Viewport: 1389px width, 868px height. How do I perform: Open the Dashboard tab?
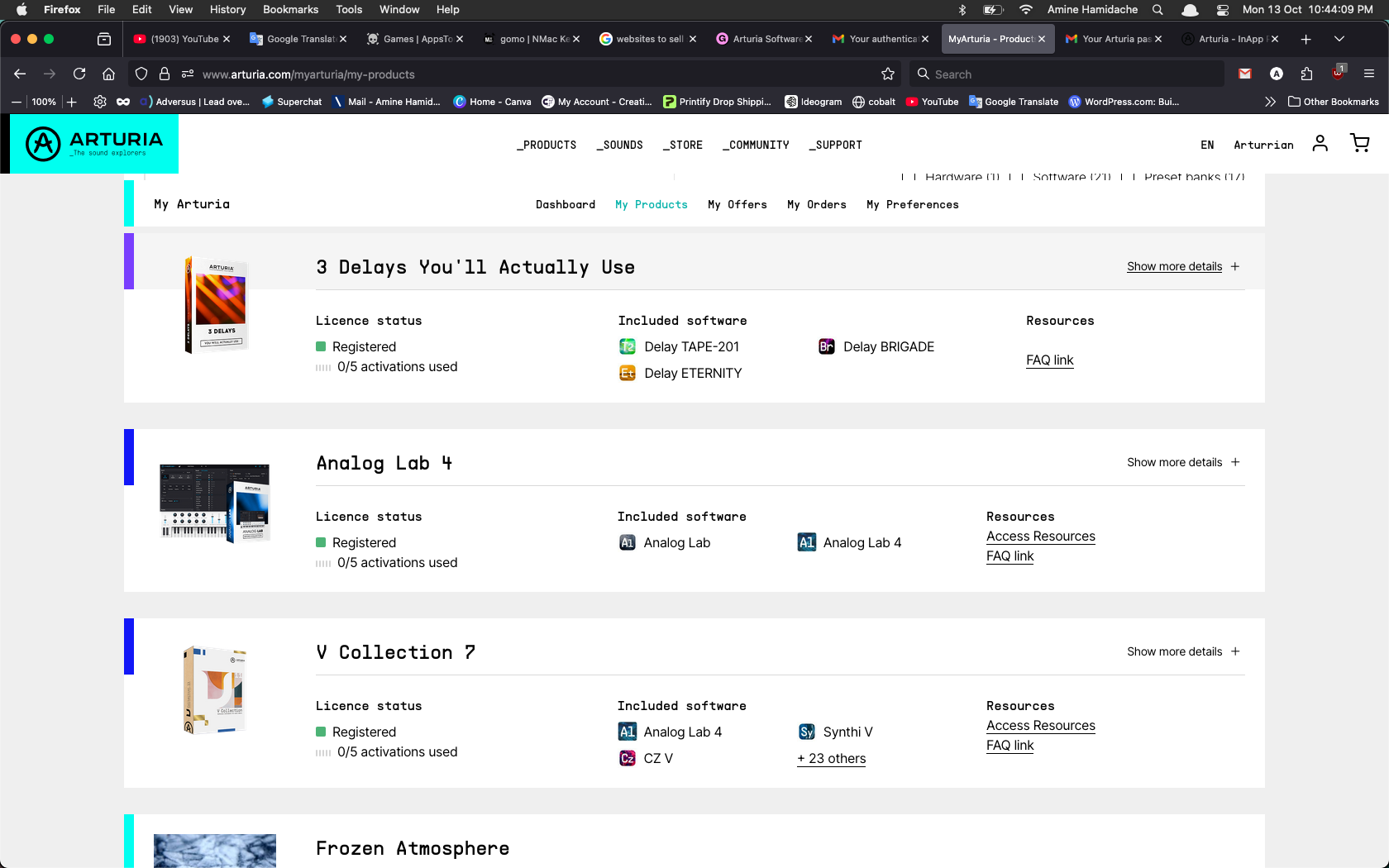(x=565, y=205)
